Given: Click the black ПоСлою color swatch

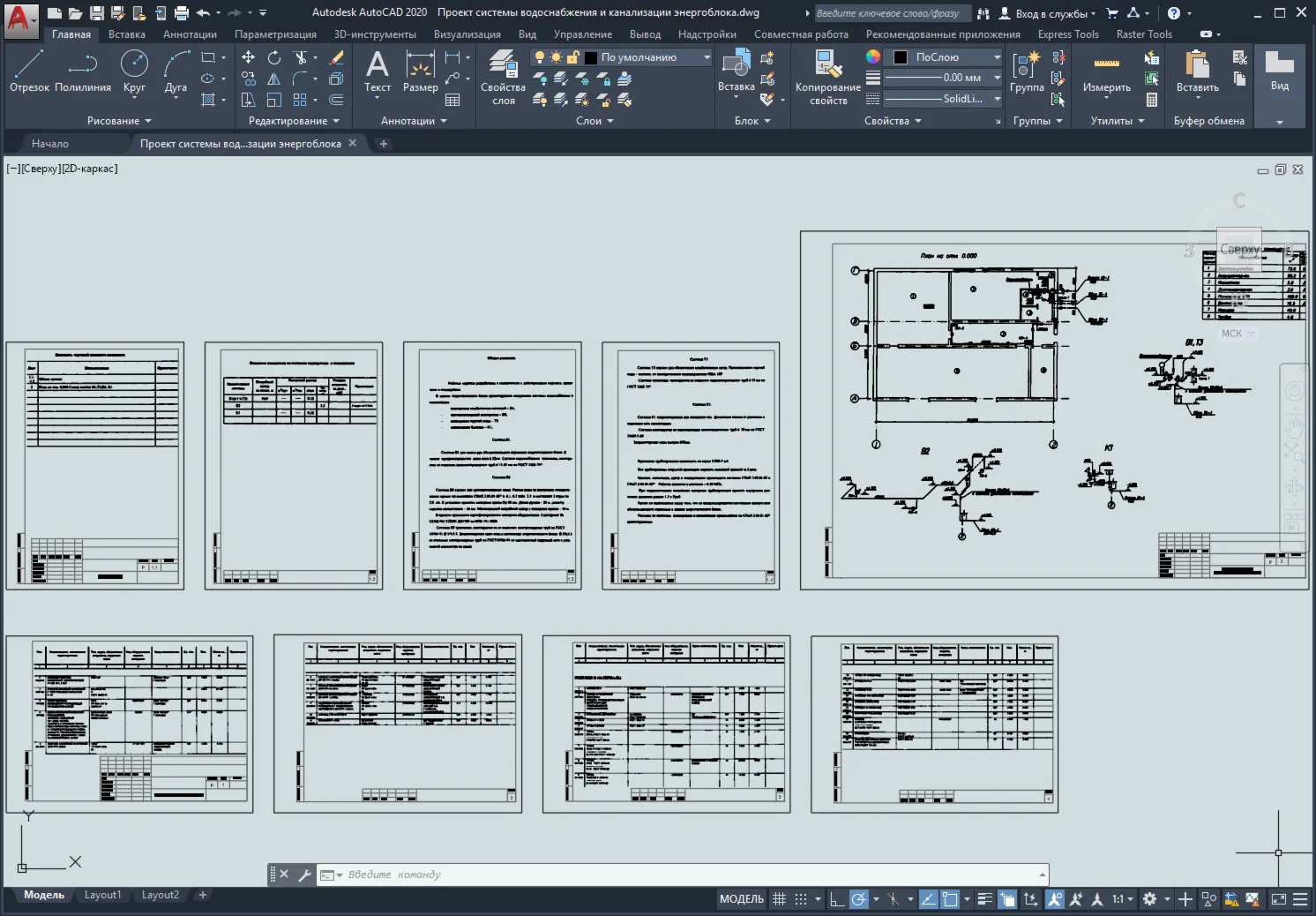Looking at the screenshot, I should [901, 57].
